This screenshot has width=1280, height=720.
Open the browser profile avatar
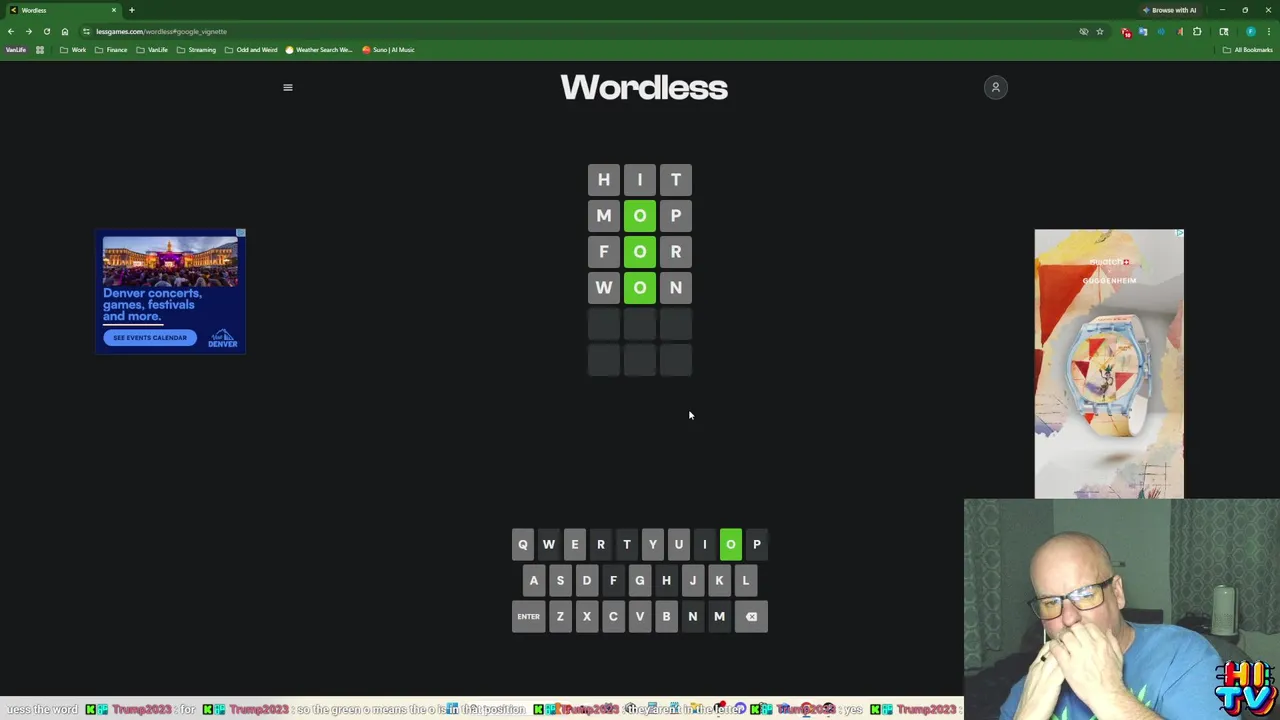pos(1250,31)
